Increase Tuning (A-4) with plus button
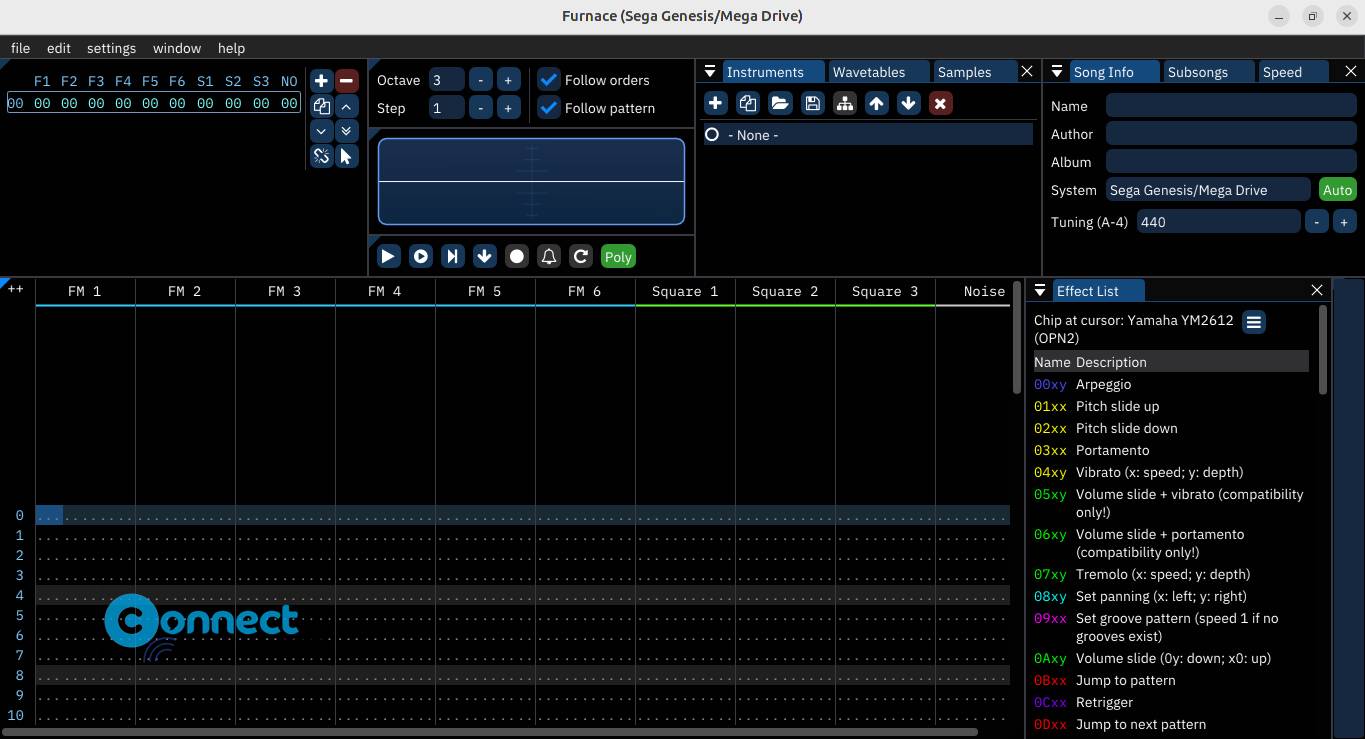The image size is (1365, 739). click(1344, 222)
